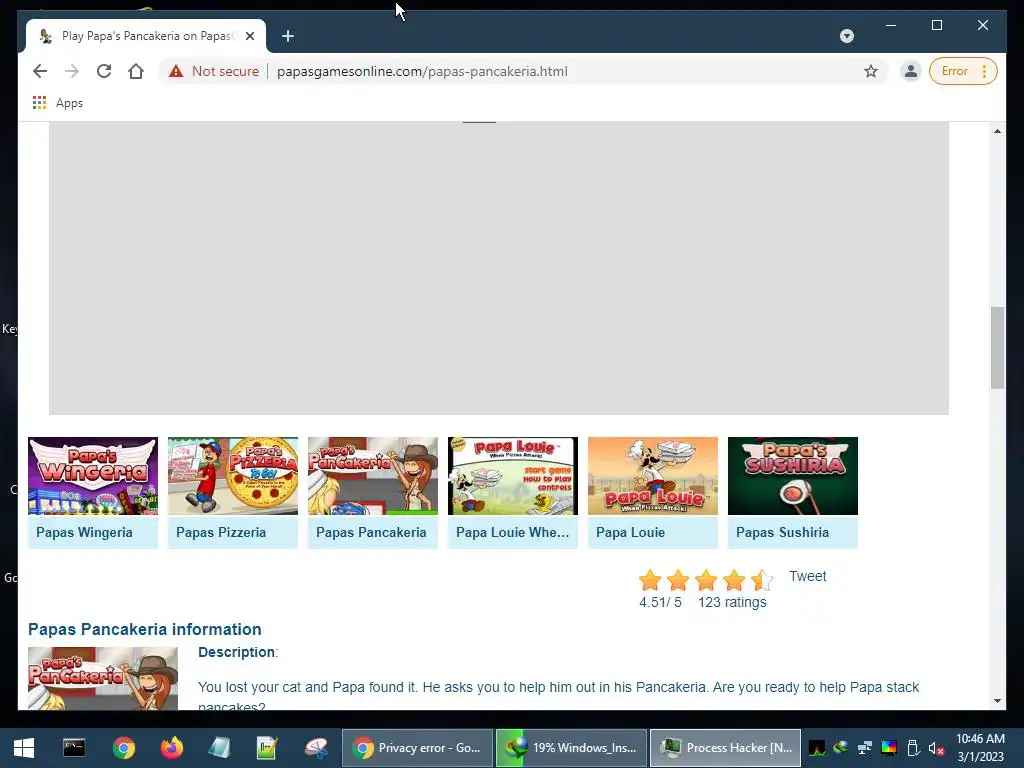Close the Papa's Pancakeria tab
Viewport: 1024px width, 768px height.
click(250, 36)
